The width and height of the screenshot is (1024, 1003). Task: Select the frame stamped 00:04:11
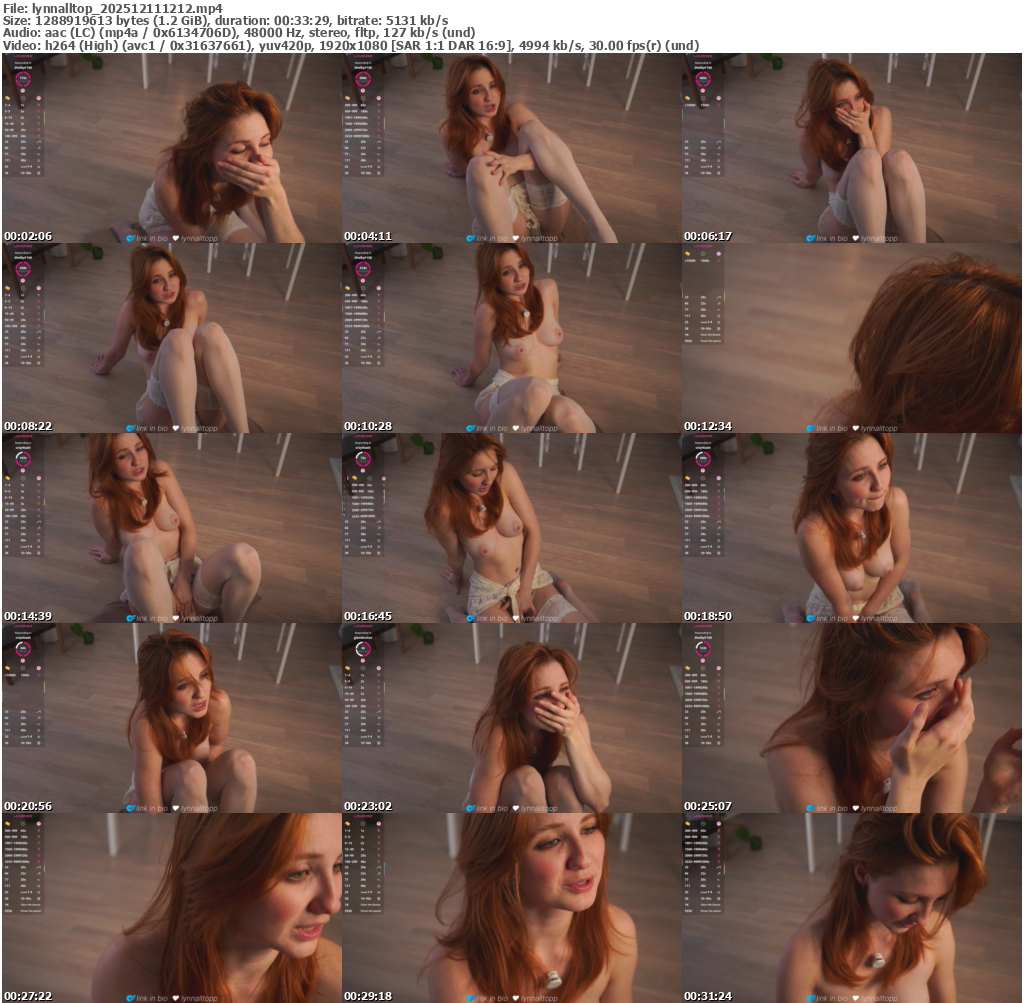[511, 148]
